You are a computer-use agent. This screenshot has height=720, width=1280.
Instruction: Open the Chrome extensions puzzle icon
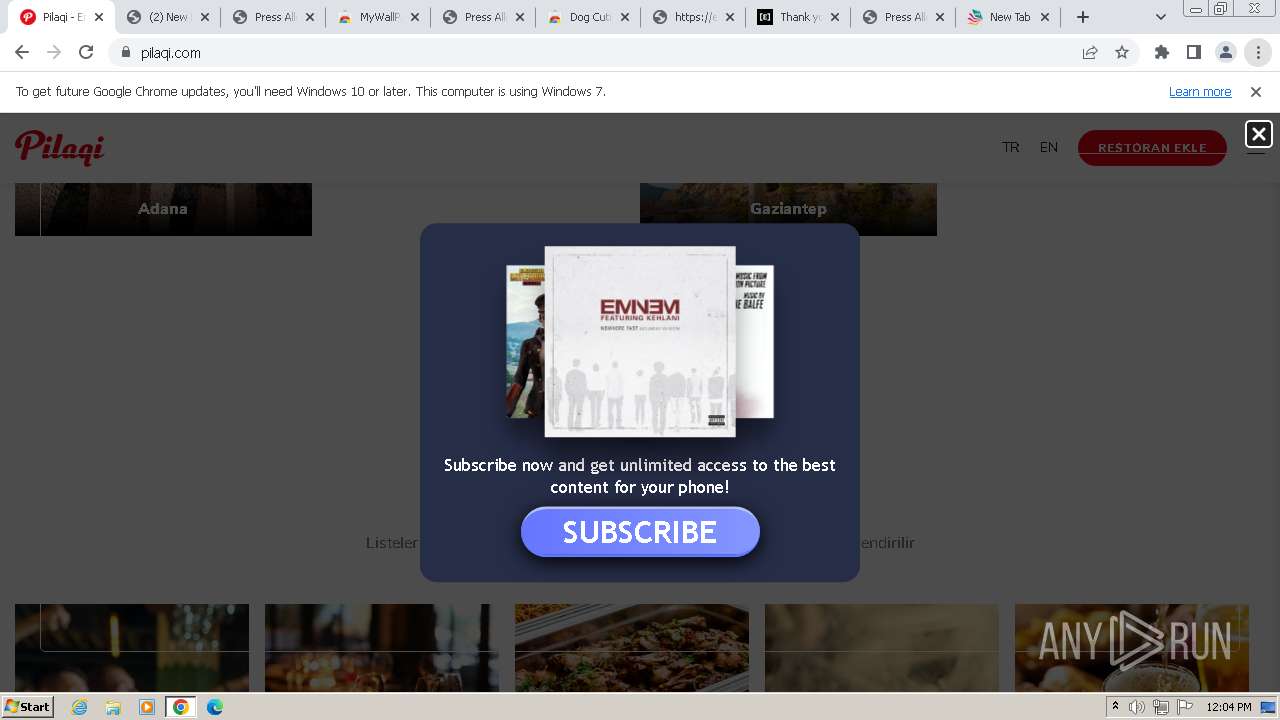1162,53
